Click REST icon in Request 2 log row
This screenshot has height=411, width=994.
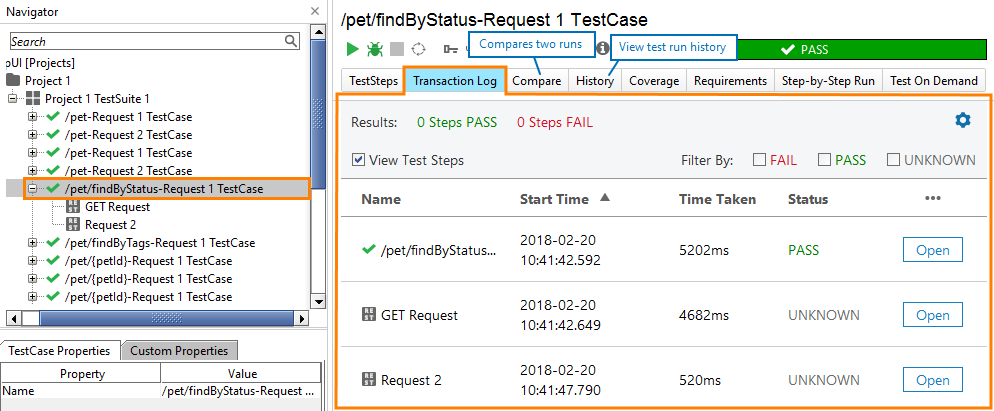(x=368, y=380)
